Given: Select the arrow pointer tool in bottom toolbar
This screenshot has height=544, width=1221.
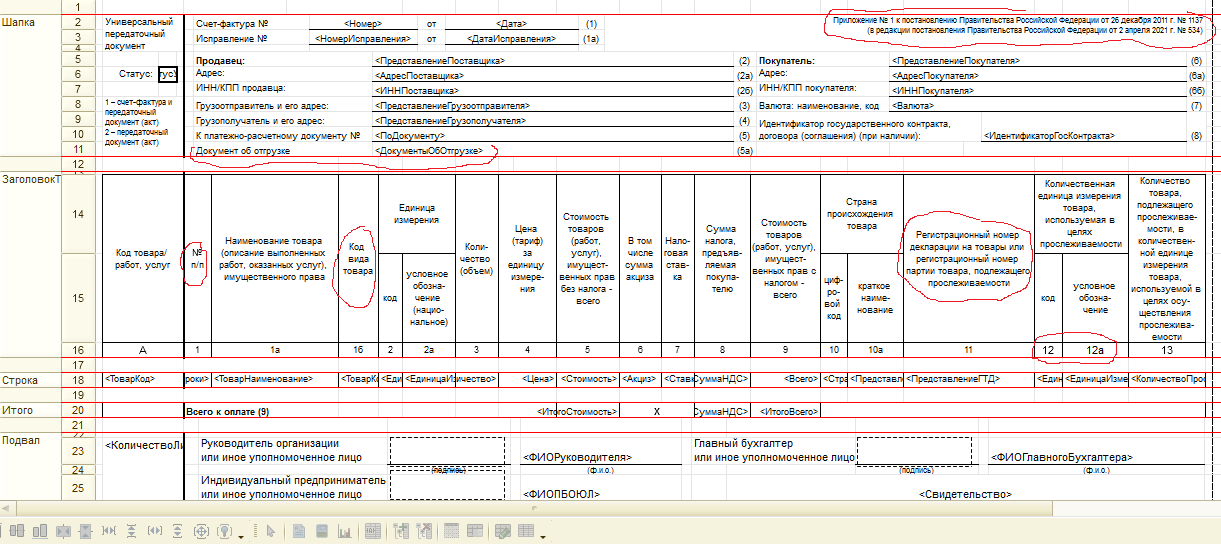Looking at the screenshot, I should click(x=271, y=531).
